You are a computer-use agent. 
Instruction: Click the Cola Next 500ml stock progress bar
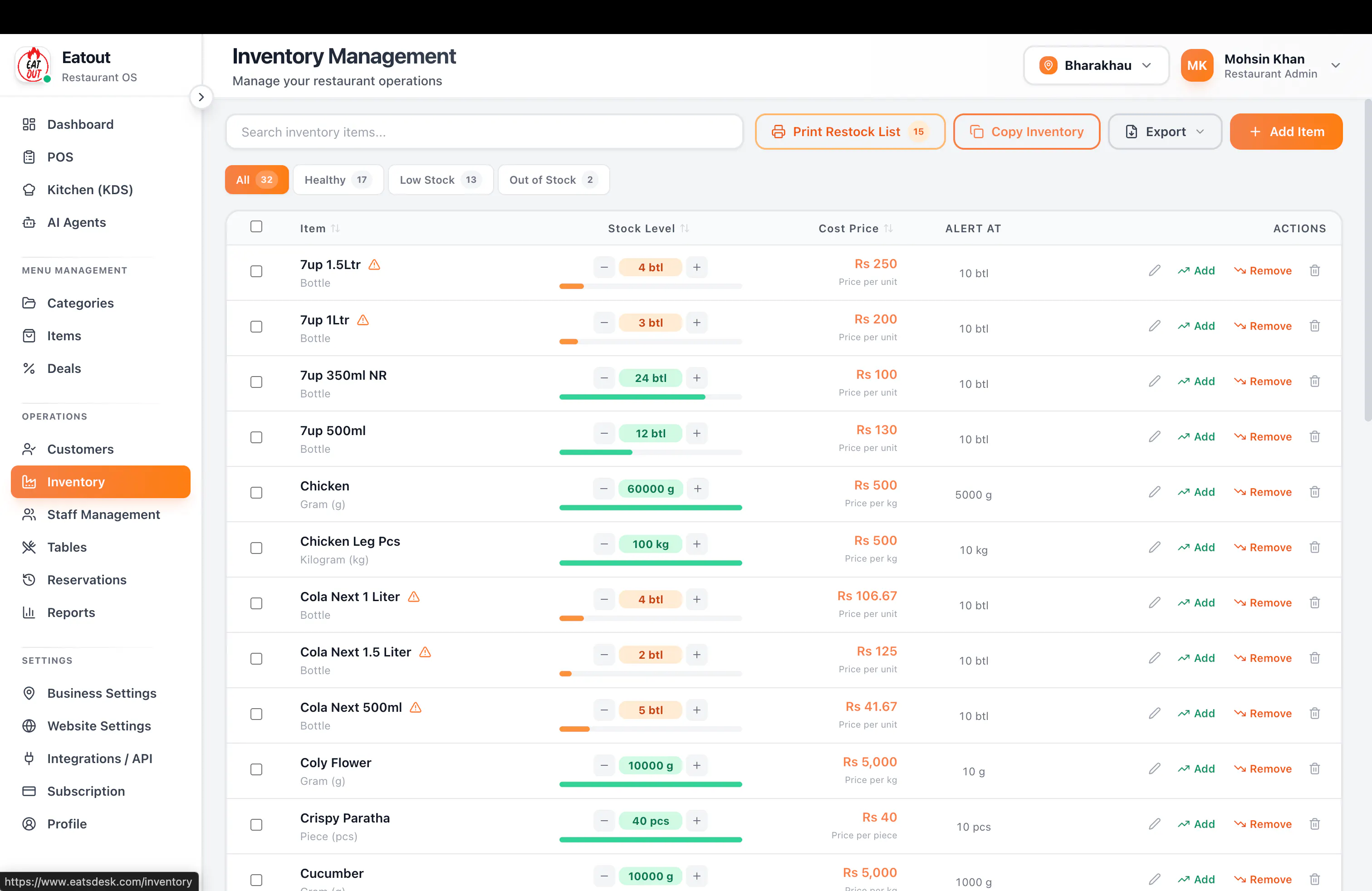point(650,729)
